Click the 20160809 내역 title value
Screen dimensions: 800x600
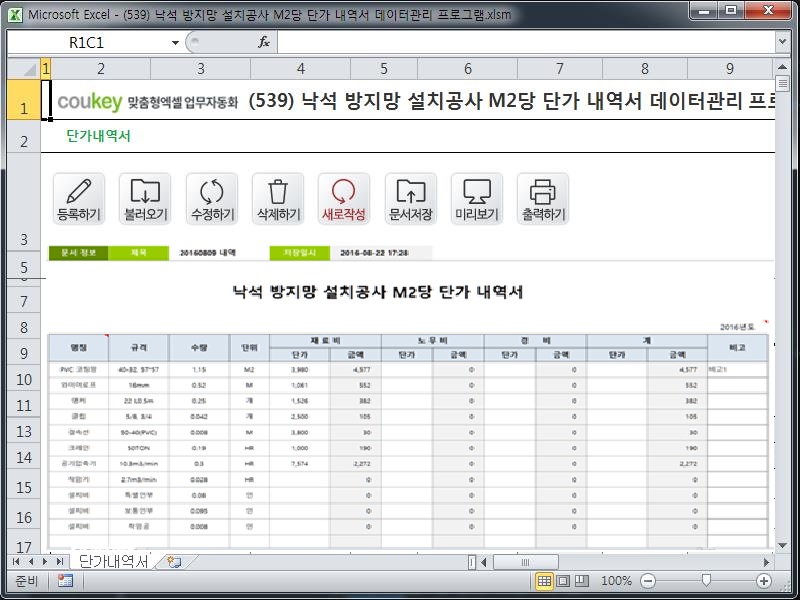click(208, 253)
